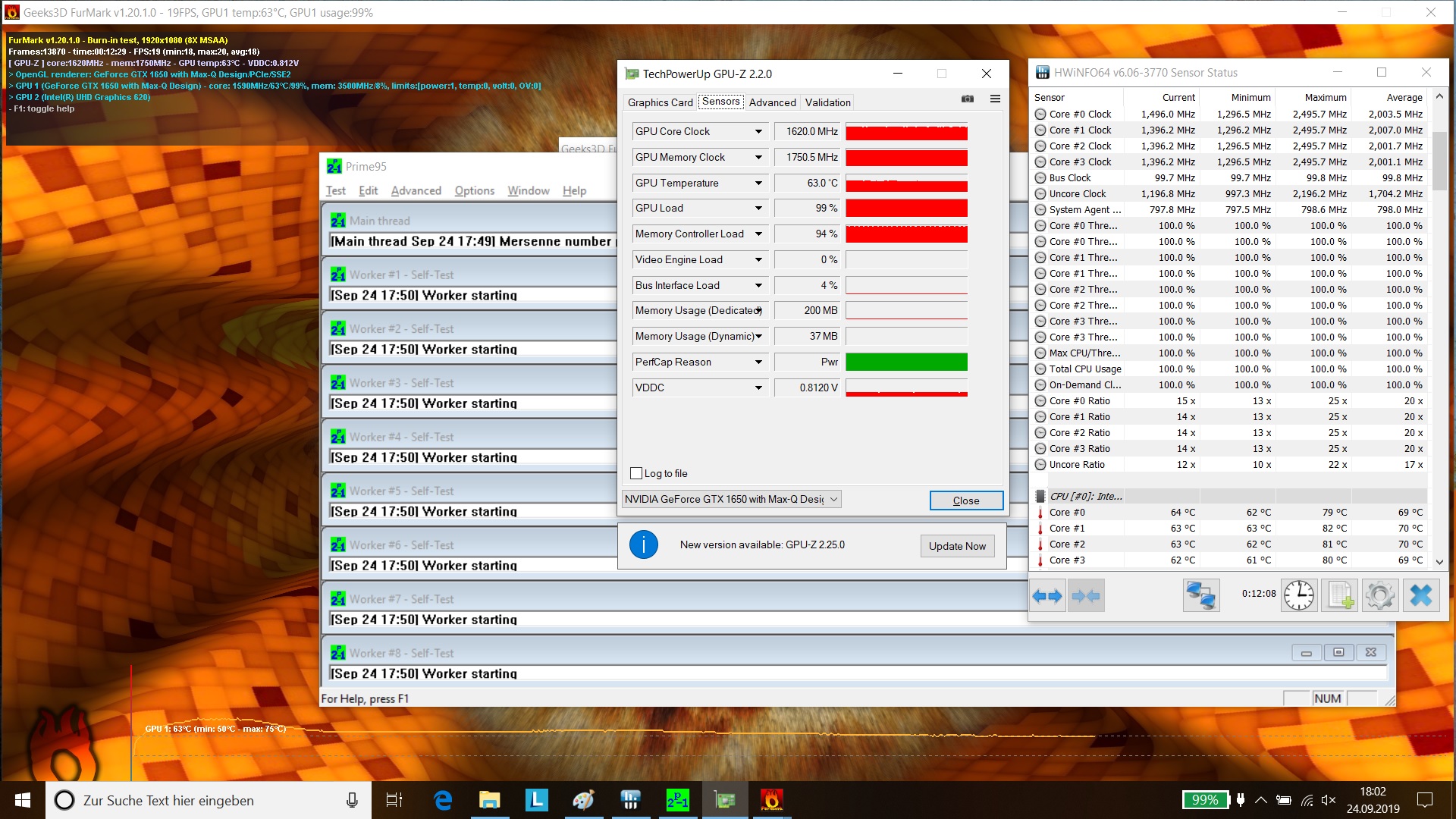Click HWiNFO network remote monitoring icon
Screen dimensions: 1456x819
tap(1201, 596)
